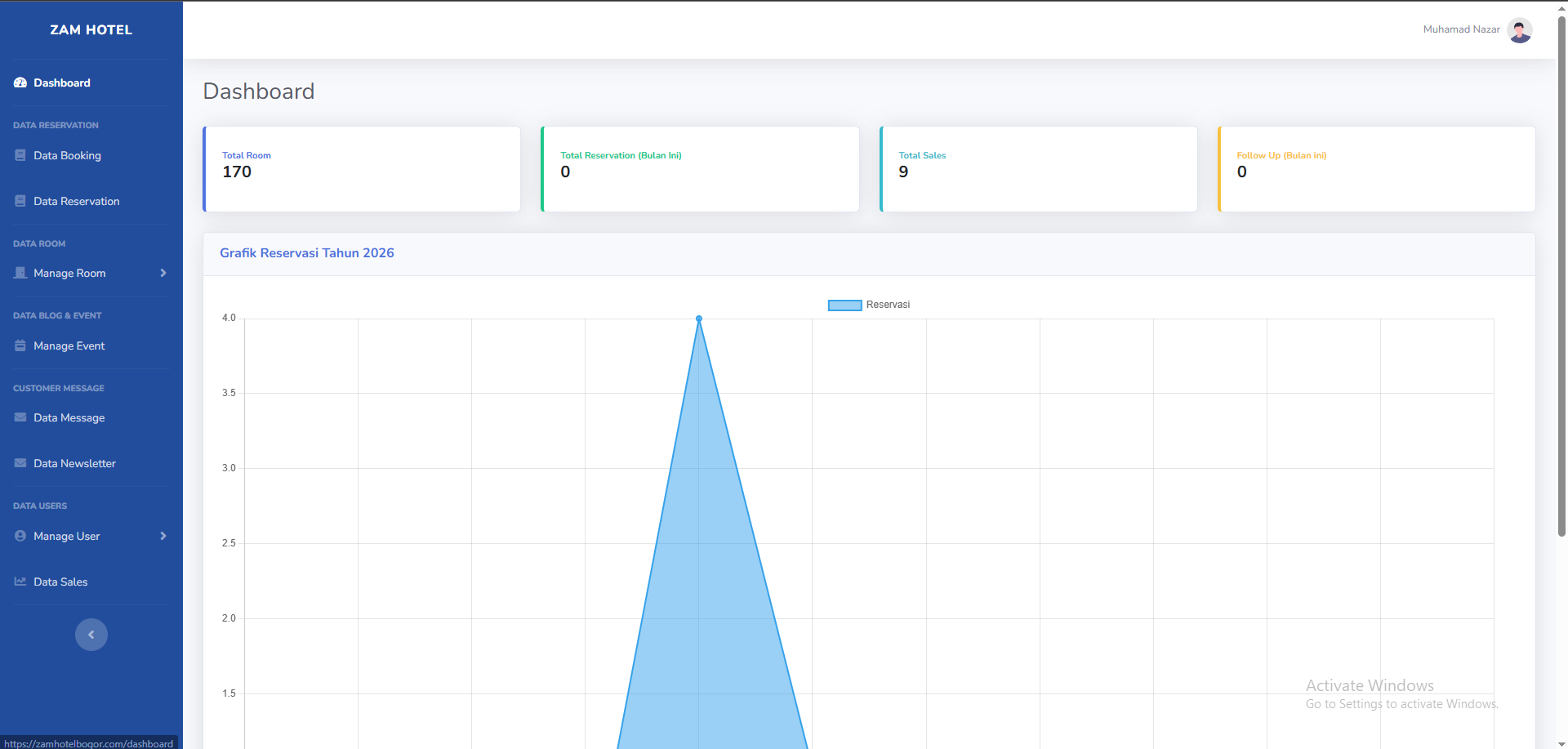Click the Follow Up (Bulan ini) label
1568x749 pixels.
(1281, 155)
